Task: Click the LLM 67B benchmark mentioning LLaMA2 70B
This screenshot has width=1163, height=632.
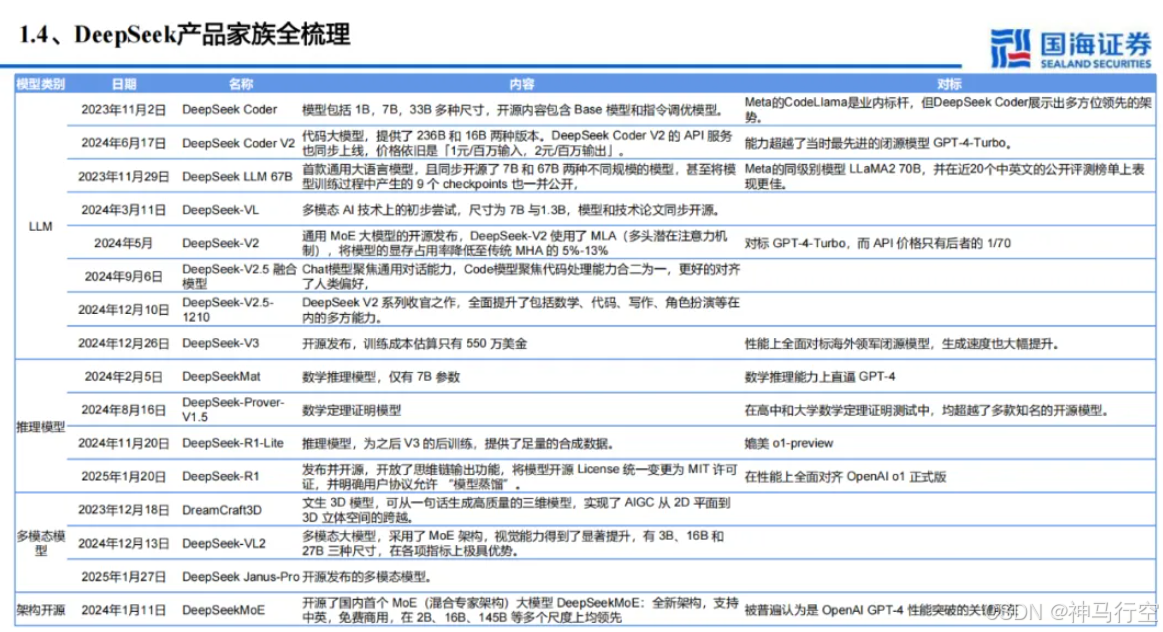Action: (944, 177)
